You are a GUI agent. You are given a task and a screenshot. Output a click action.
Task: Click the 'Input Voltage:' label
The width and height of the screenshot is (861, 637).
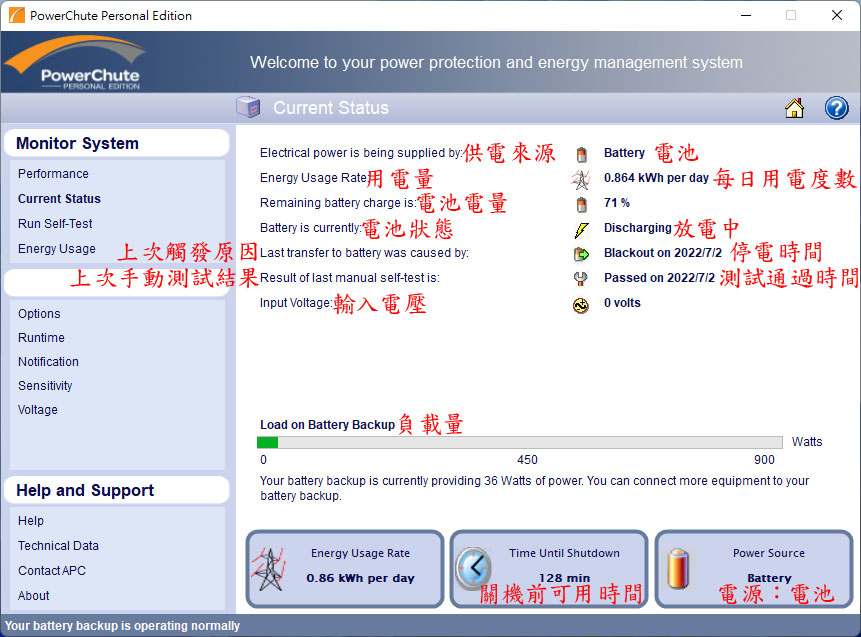click(296, 303)
